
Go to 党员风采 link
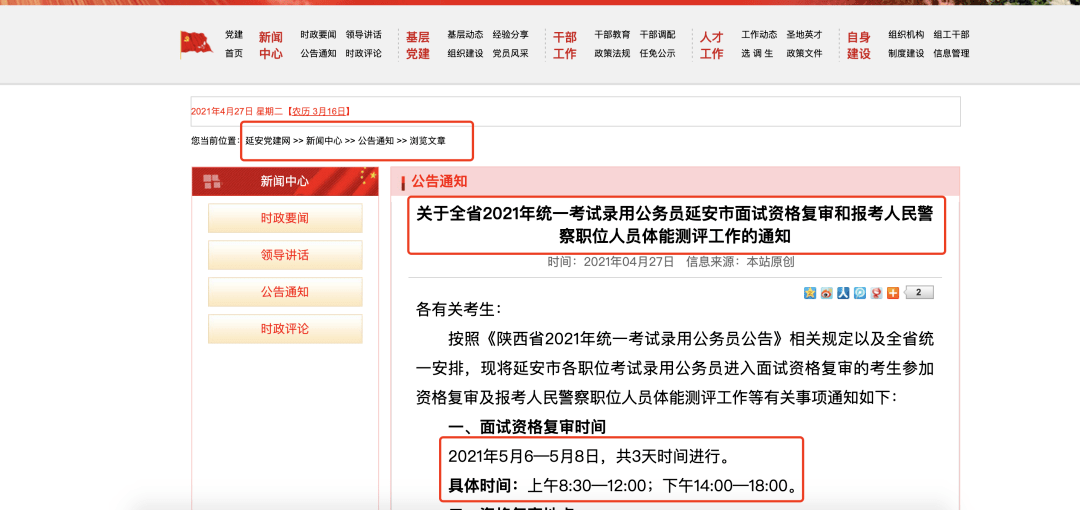click(x=510, y=53)
